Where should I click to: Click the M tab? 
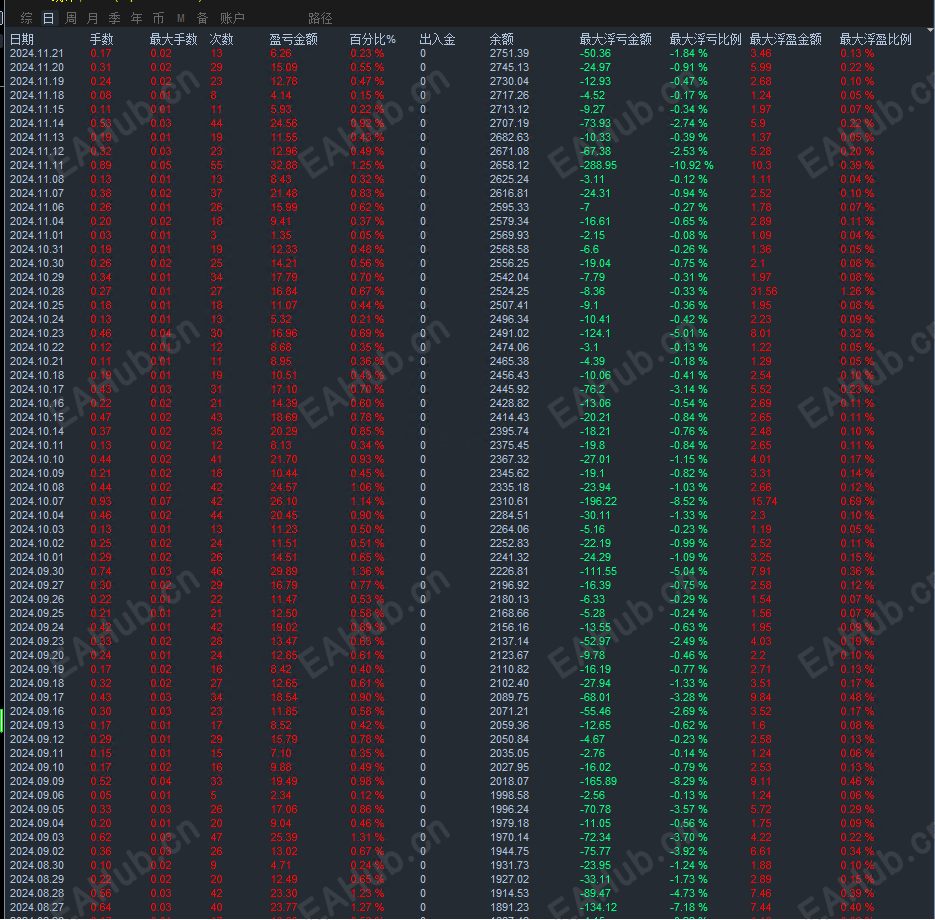(x=181, y=18)
